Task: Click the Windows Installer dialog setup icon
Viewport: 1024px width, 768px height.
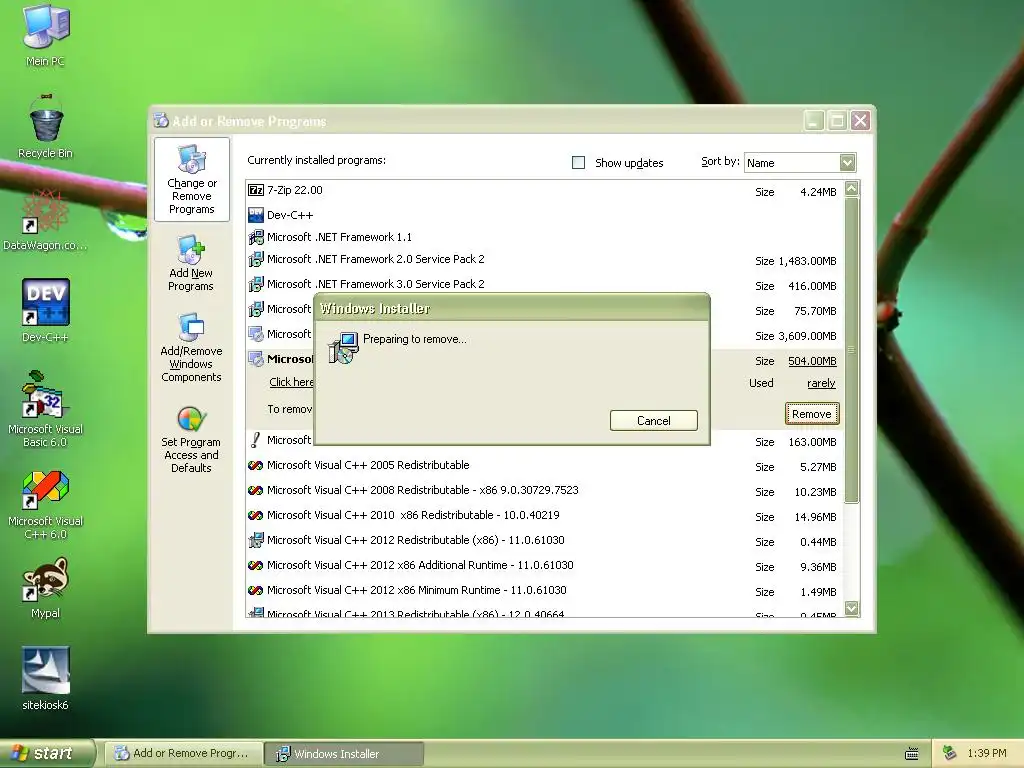Action: tap(343, 347)
